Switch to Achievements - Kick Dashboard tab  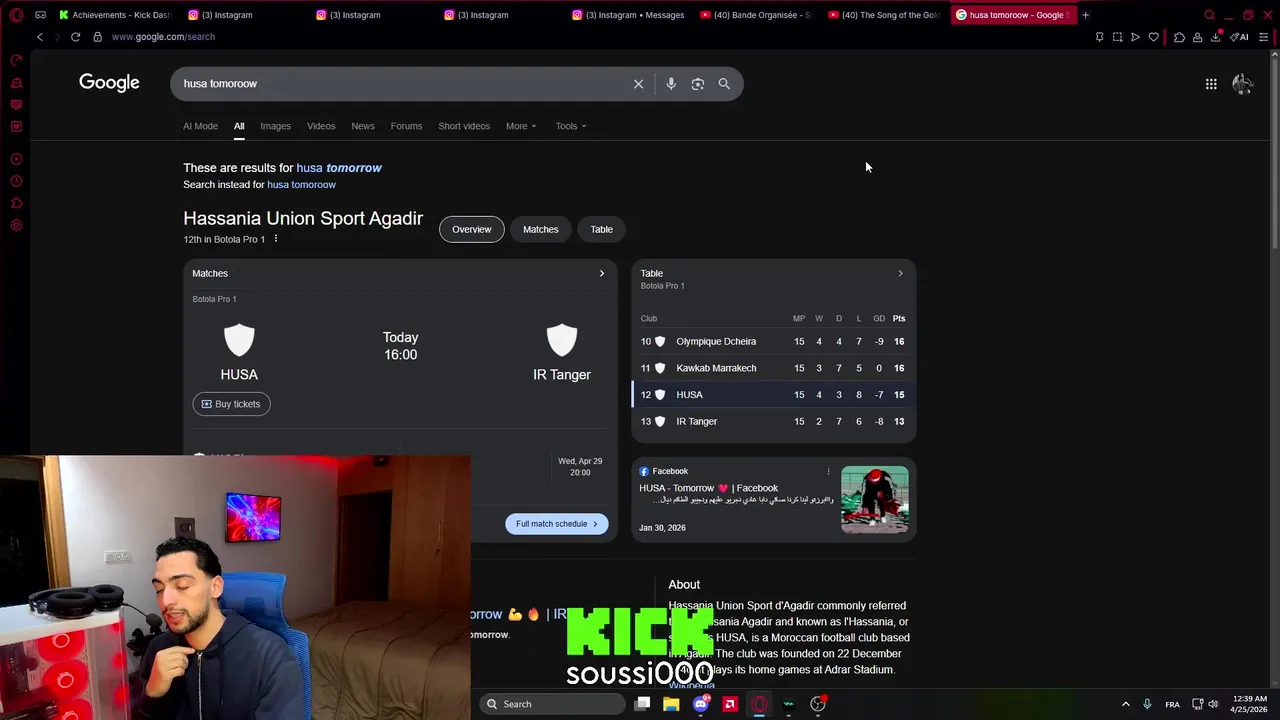pyautogui.click(x=115, y=15)
